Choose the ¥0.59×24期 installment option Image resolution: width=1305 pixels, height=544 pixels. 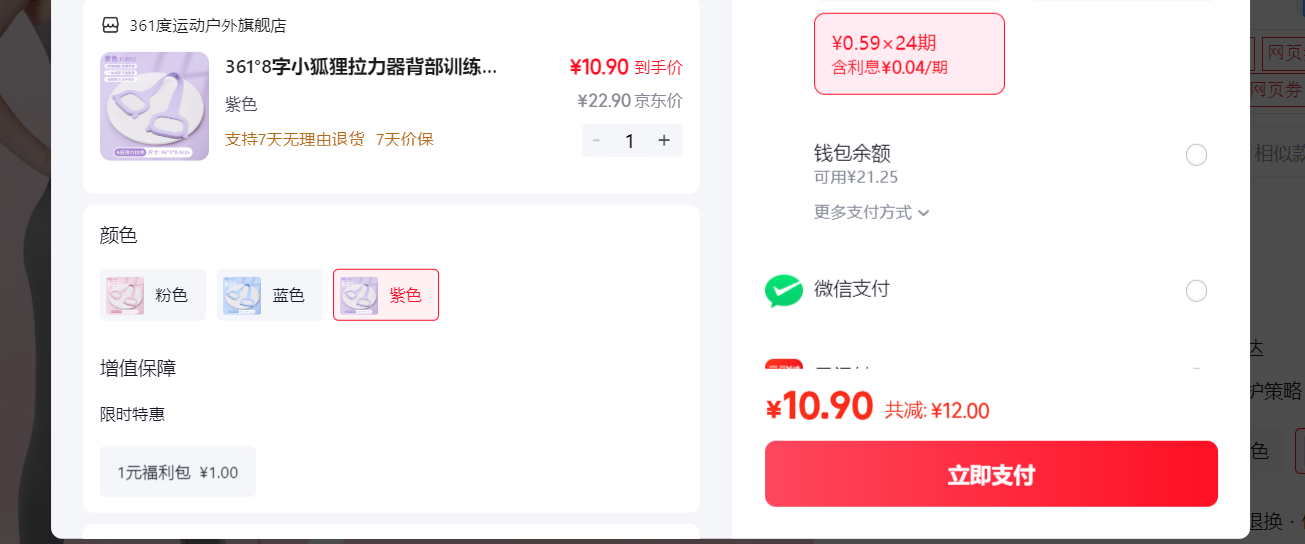(909, 54)
